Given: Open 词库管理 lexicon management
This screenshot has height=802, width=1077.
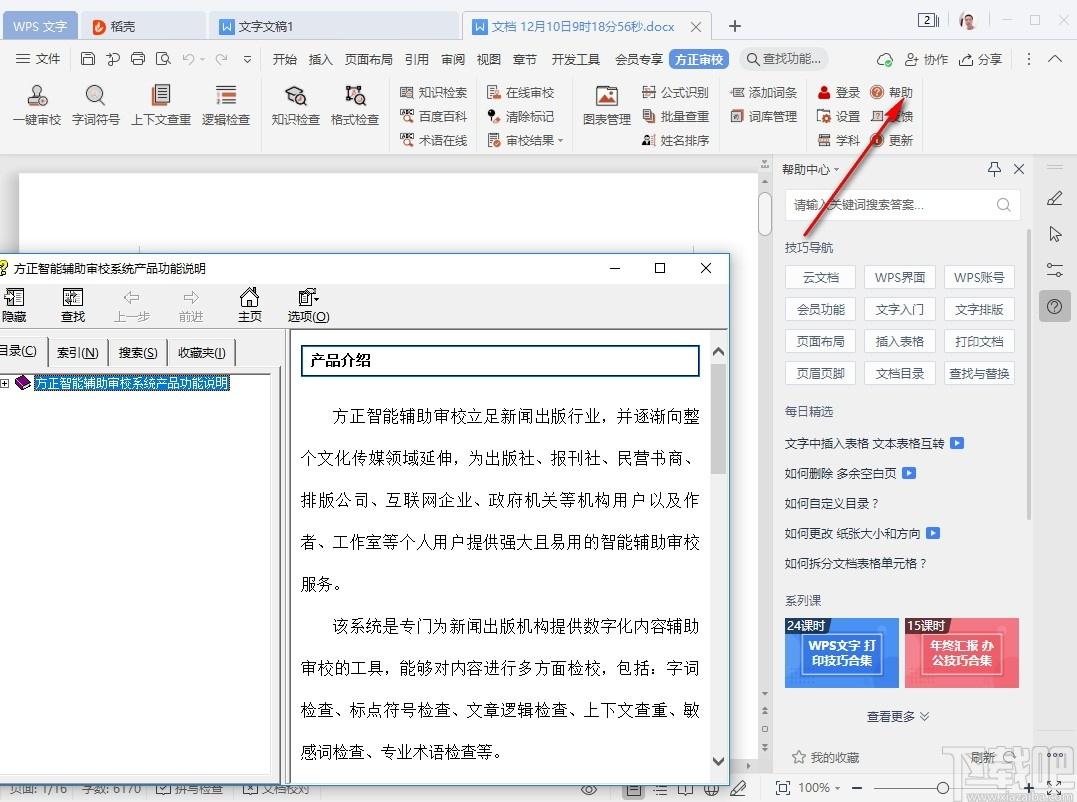Looking at the screenshot, I should coord(763,116).
